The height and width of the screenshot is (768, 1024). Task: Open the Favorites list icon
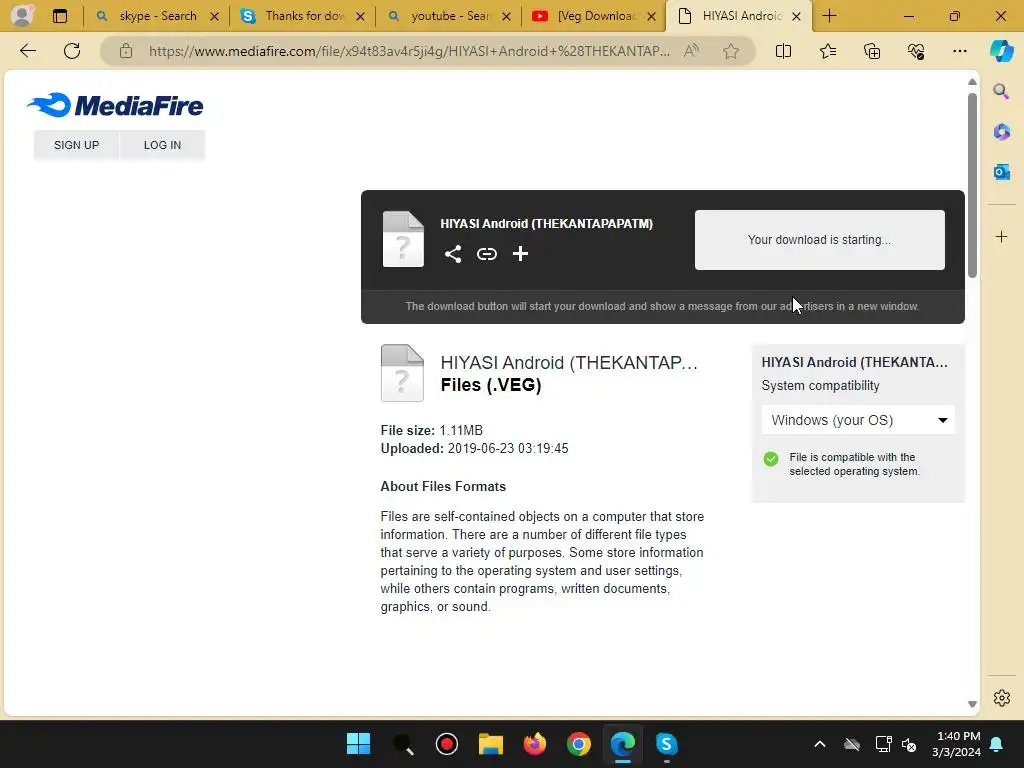point(827,51)
